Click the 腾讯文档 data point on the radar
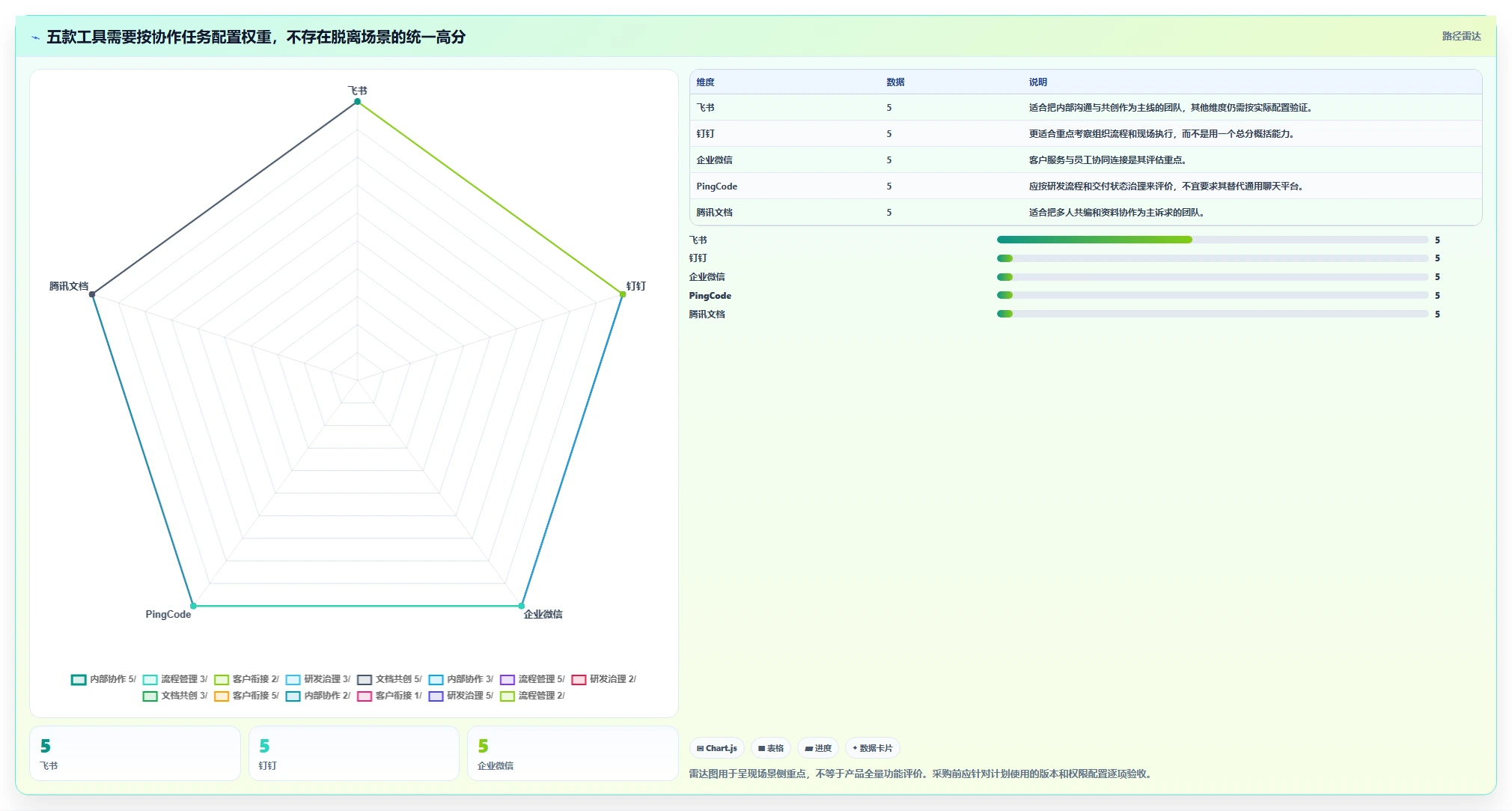This screenshot has height=811, width=1512. point(92,294)
